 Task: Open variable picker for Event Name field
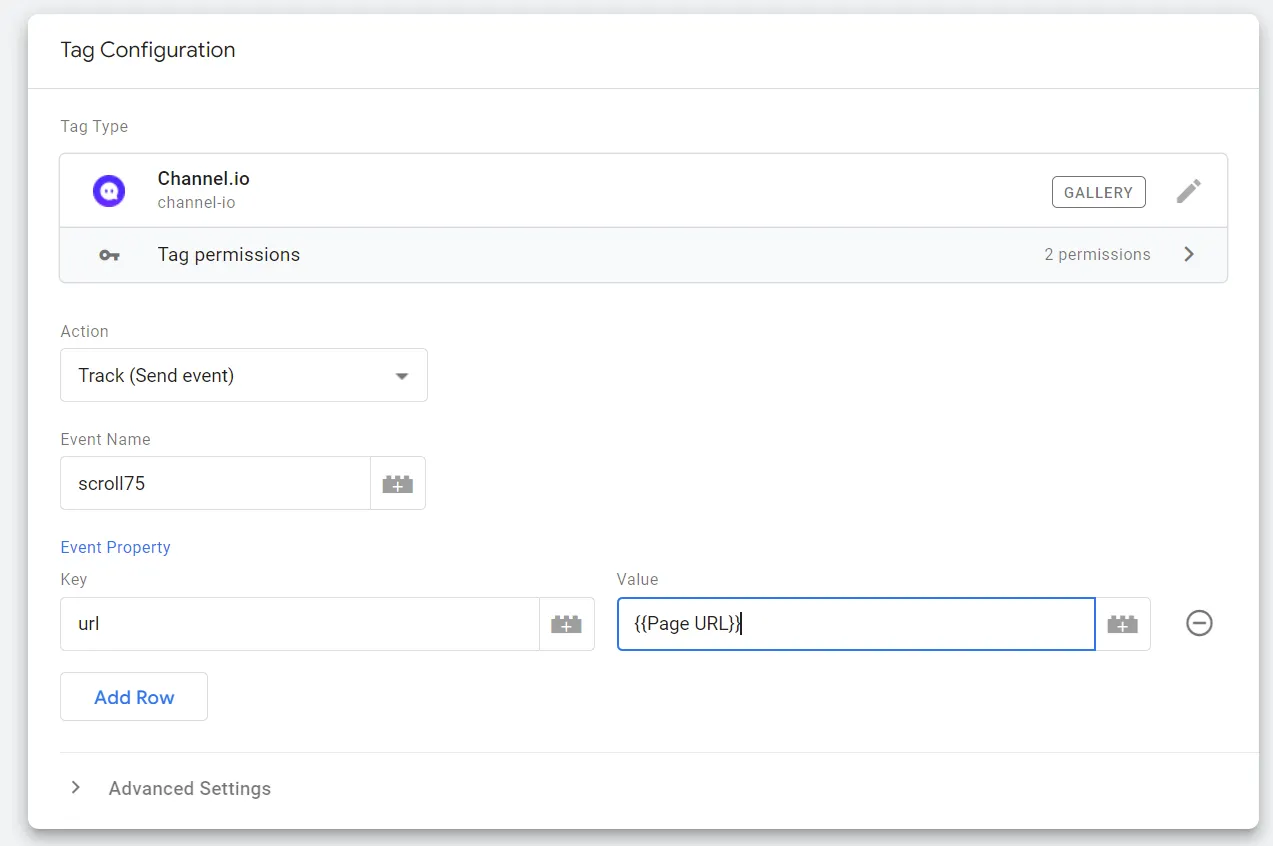coord(398,484)
